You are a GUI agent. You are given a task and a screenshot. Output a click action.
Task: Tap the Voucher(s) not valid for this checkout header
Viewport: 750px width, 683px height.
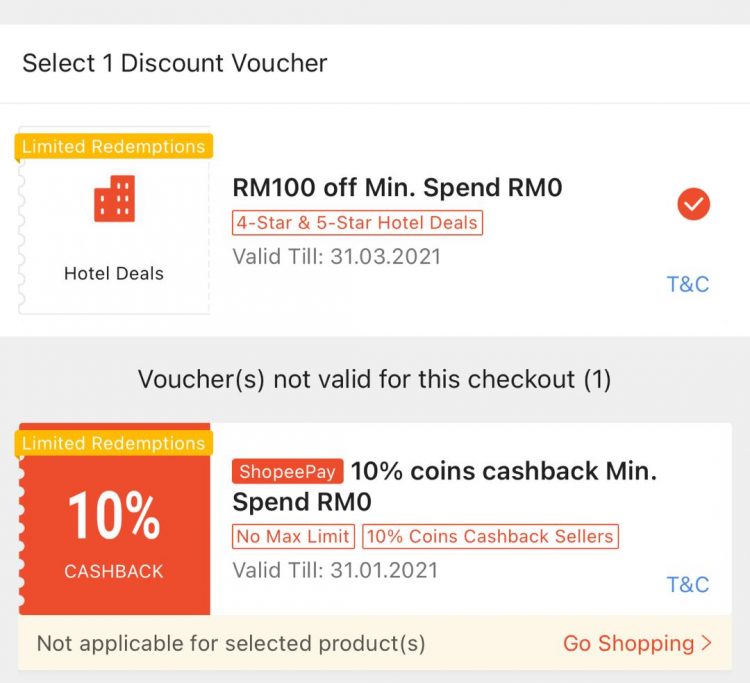(x=374, y=380)
